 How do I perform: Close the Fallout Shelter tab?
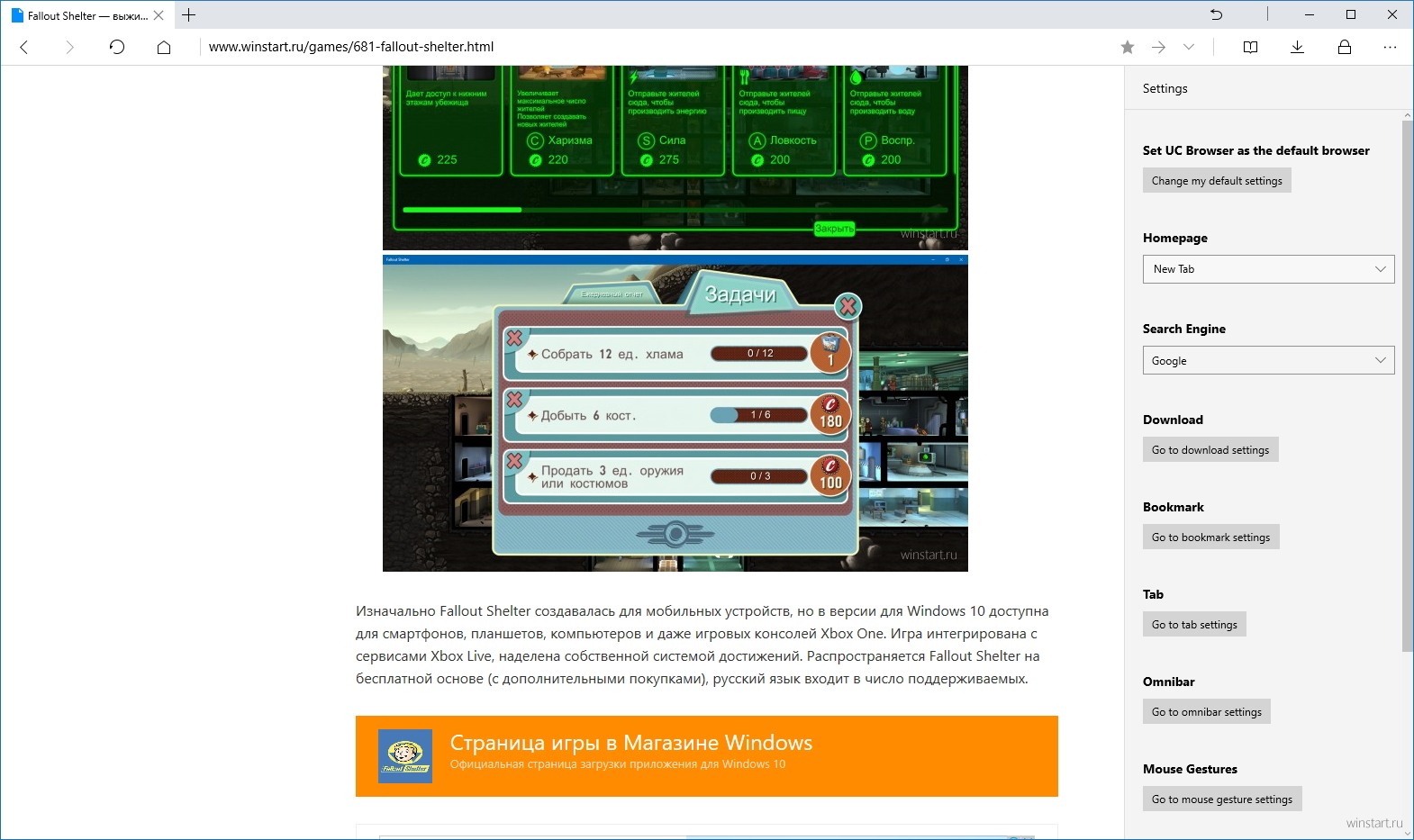pos(159,15)
